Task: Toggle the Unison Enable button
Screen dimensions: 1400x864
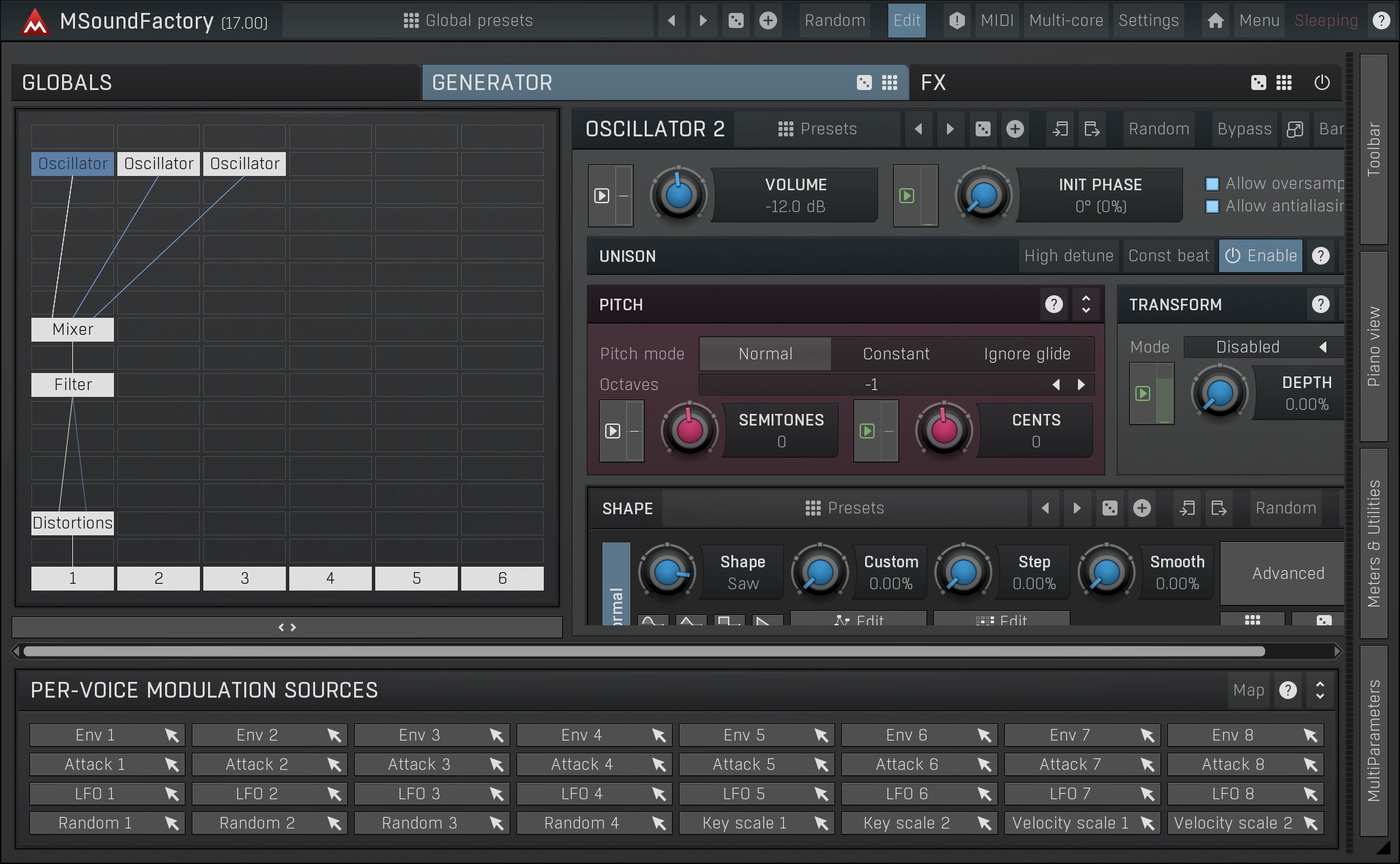Action: (x=1261, y=256)
